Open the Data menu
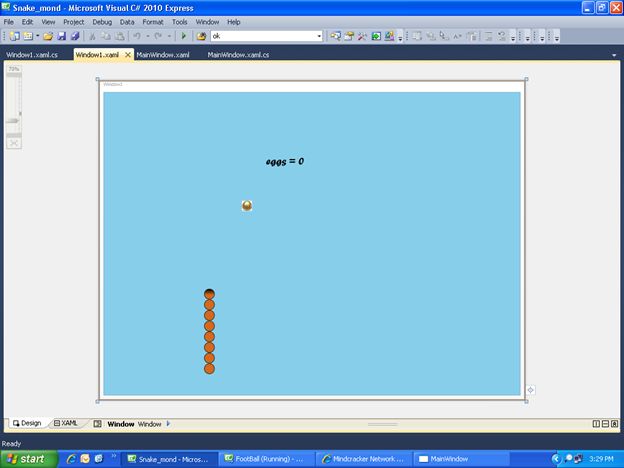 [127, 22]
